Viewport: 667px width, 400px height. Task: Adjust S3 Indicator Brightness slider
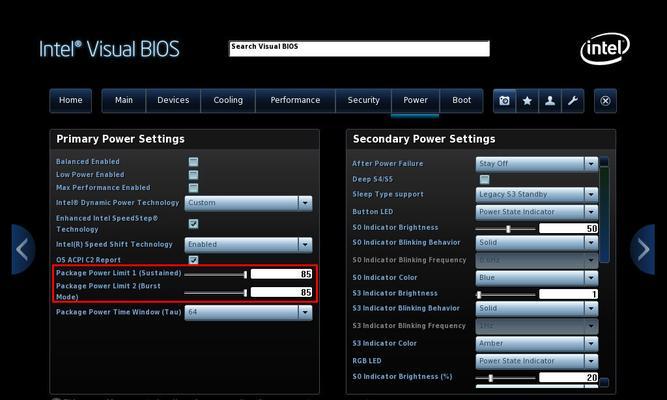[x=505, y=294]
